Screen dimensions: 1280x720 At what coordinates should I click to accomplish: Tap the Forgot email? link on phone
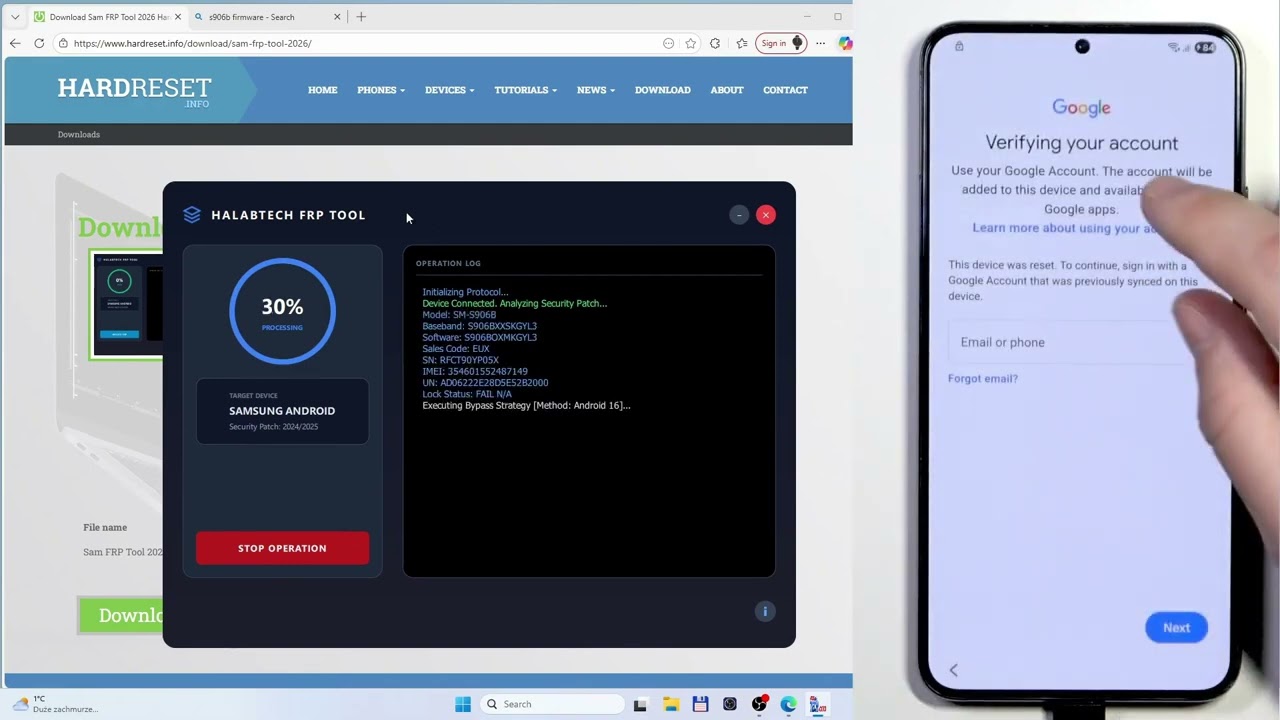983,378
